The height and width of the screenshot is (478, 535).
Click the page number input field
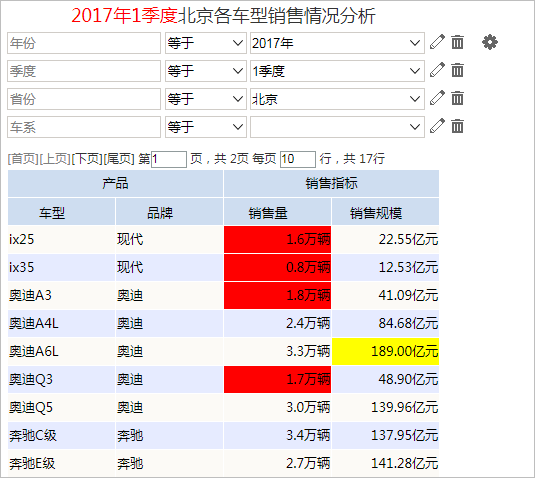[169, 159]
